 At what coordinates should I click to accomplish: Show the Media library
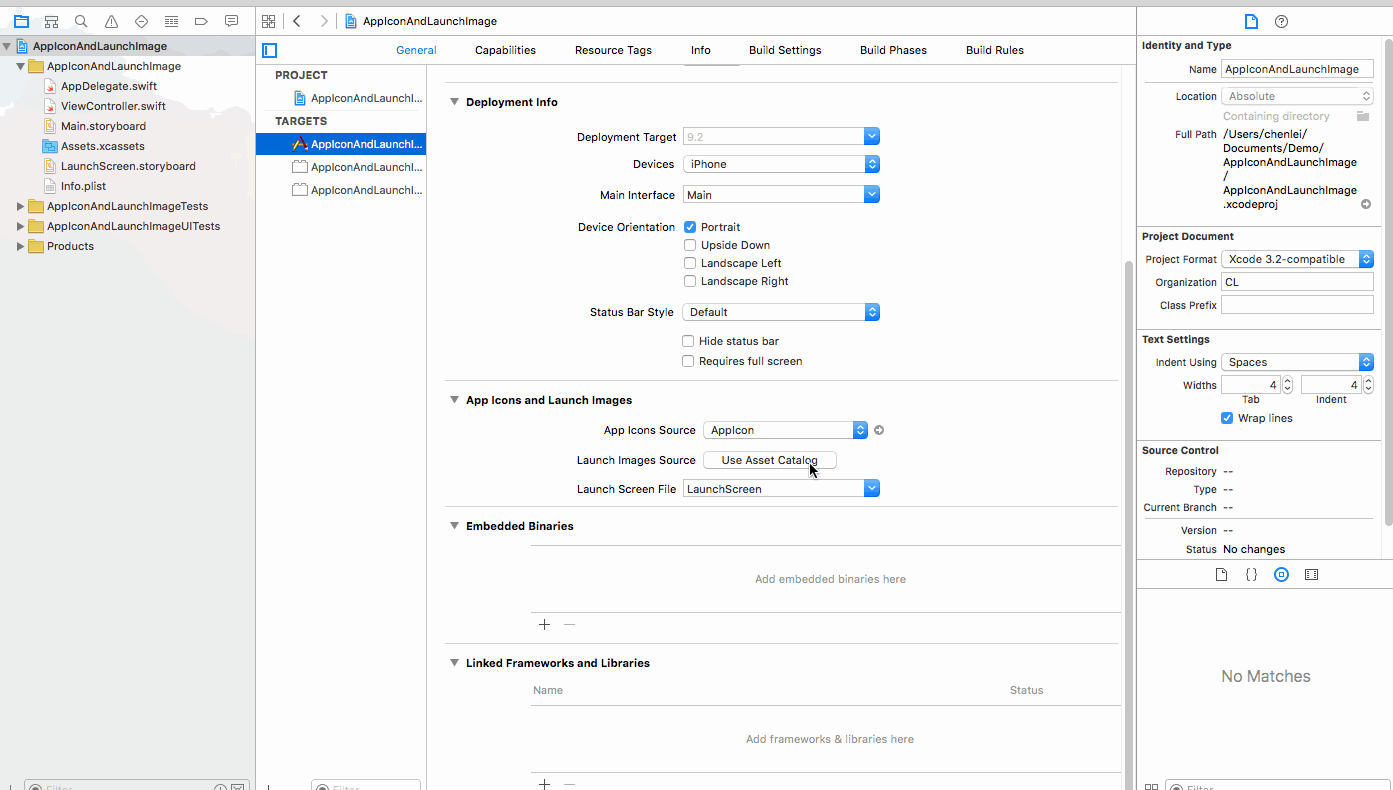(x=1311, y=575)
